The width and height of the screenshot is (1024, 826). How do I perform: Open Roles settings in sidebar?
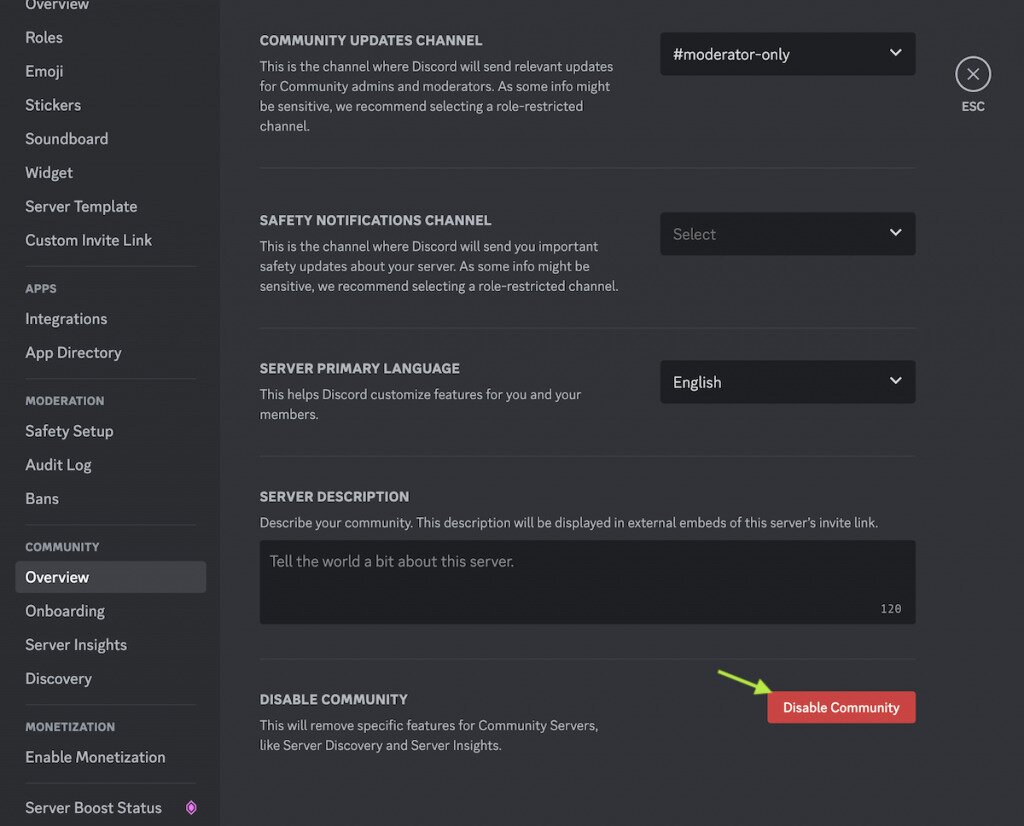(44, 37)
